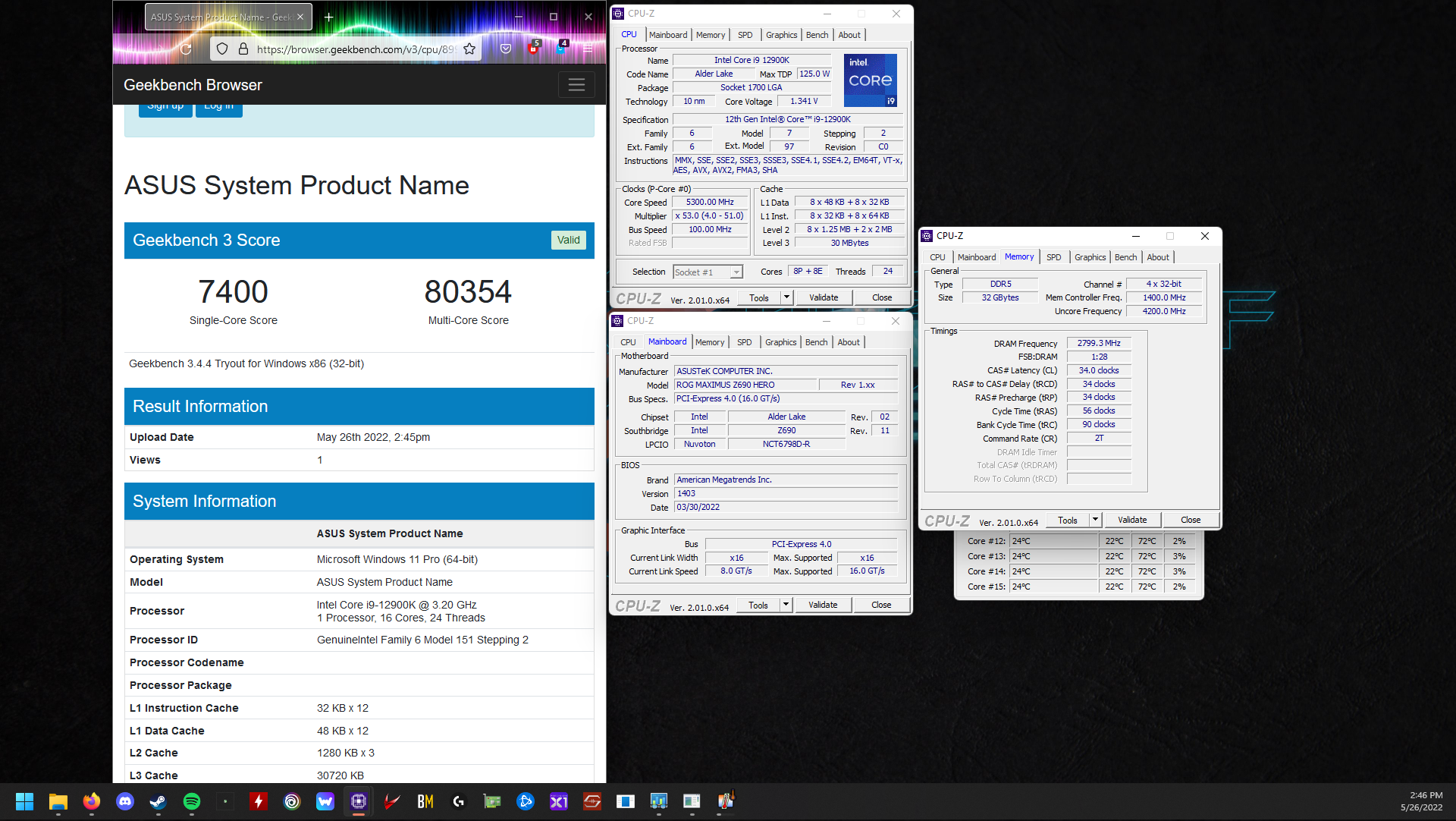This screenshot has width=1456, height=821.
Task: Open Spotify from taskbar
Action: tap(192, 801)
